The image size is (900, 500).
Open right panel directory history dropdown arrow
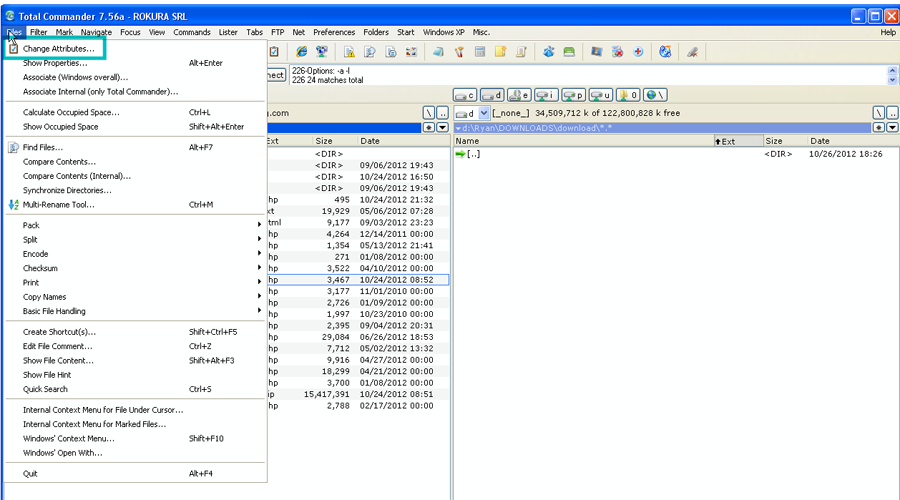(x=892, y=127)
